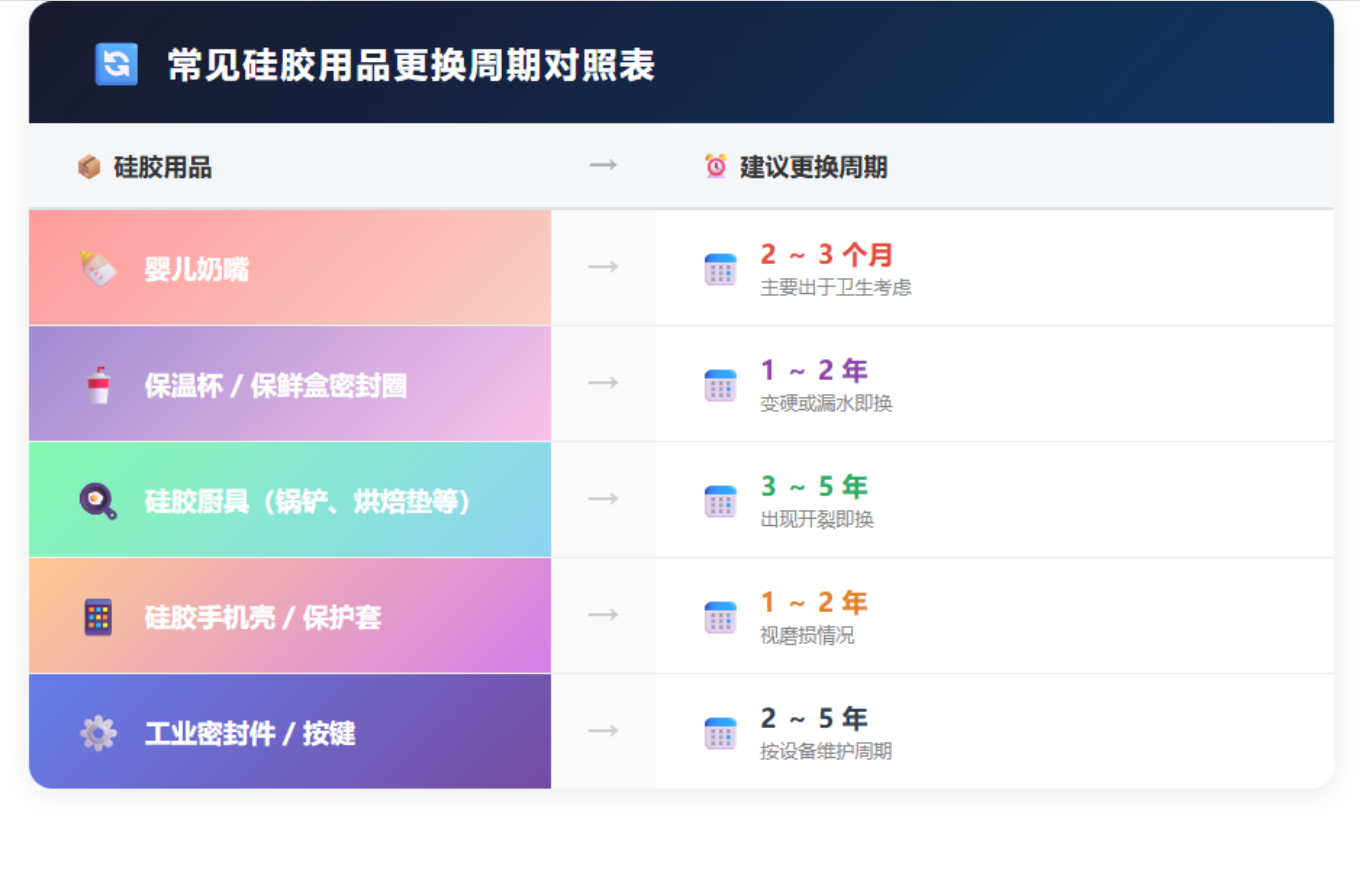The width and height of the screenshot is (1360, 869).
Task: Click the alarm clock icon beside 建议更换周期
Action: tap(716, 166)
